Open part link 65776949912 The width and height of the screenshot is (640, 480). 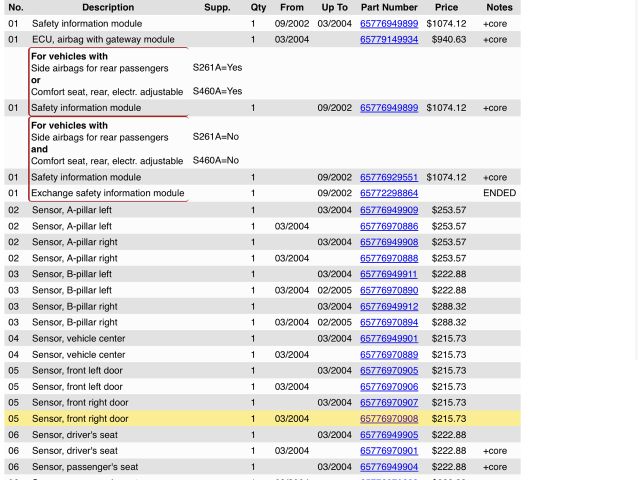(x=389, y=307)
